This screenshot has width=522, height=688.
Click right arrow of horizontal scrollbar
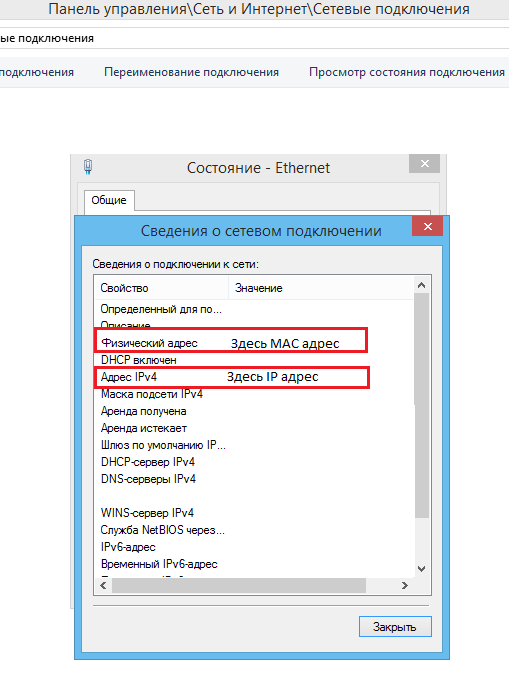[x=404, y=585]
